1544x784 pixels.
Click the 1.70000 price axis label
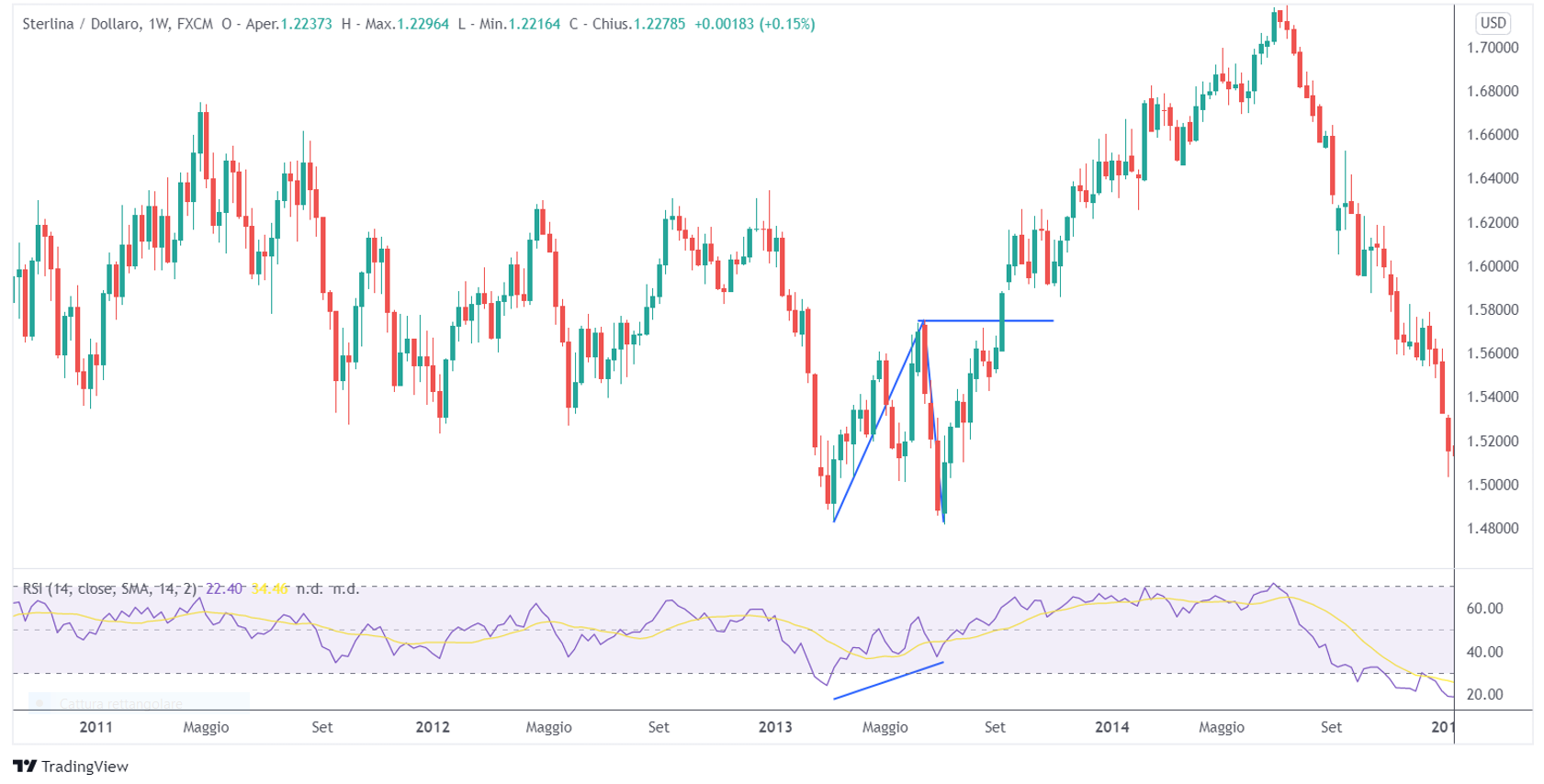point(1493,48)
